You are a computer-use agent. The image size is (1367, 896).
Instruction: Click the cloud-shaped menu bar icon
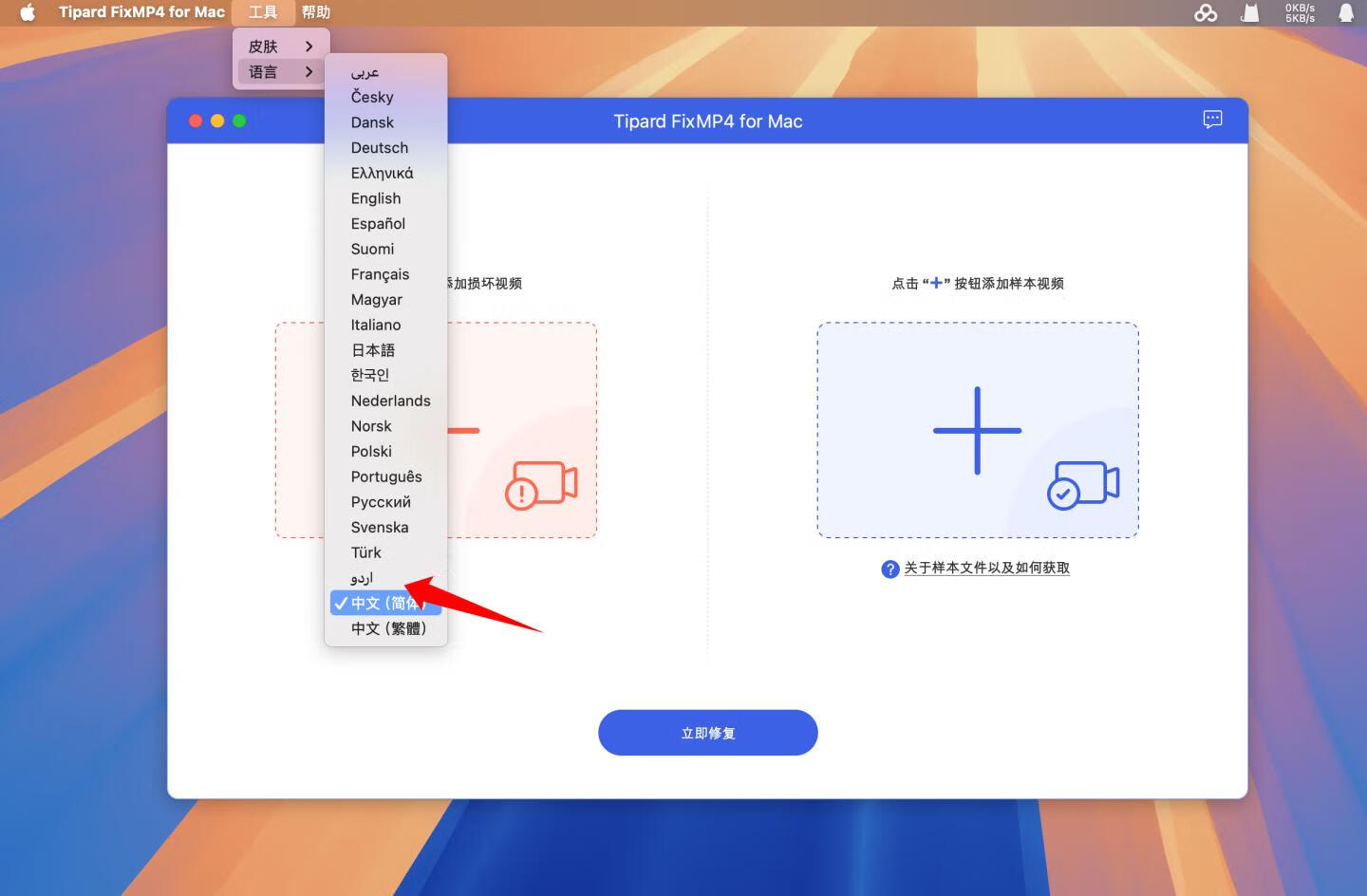pos(1206,12)
